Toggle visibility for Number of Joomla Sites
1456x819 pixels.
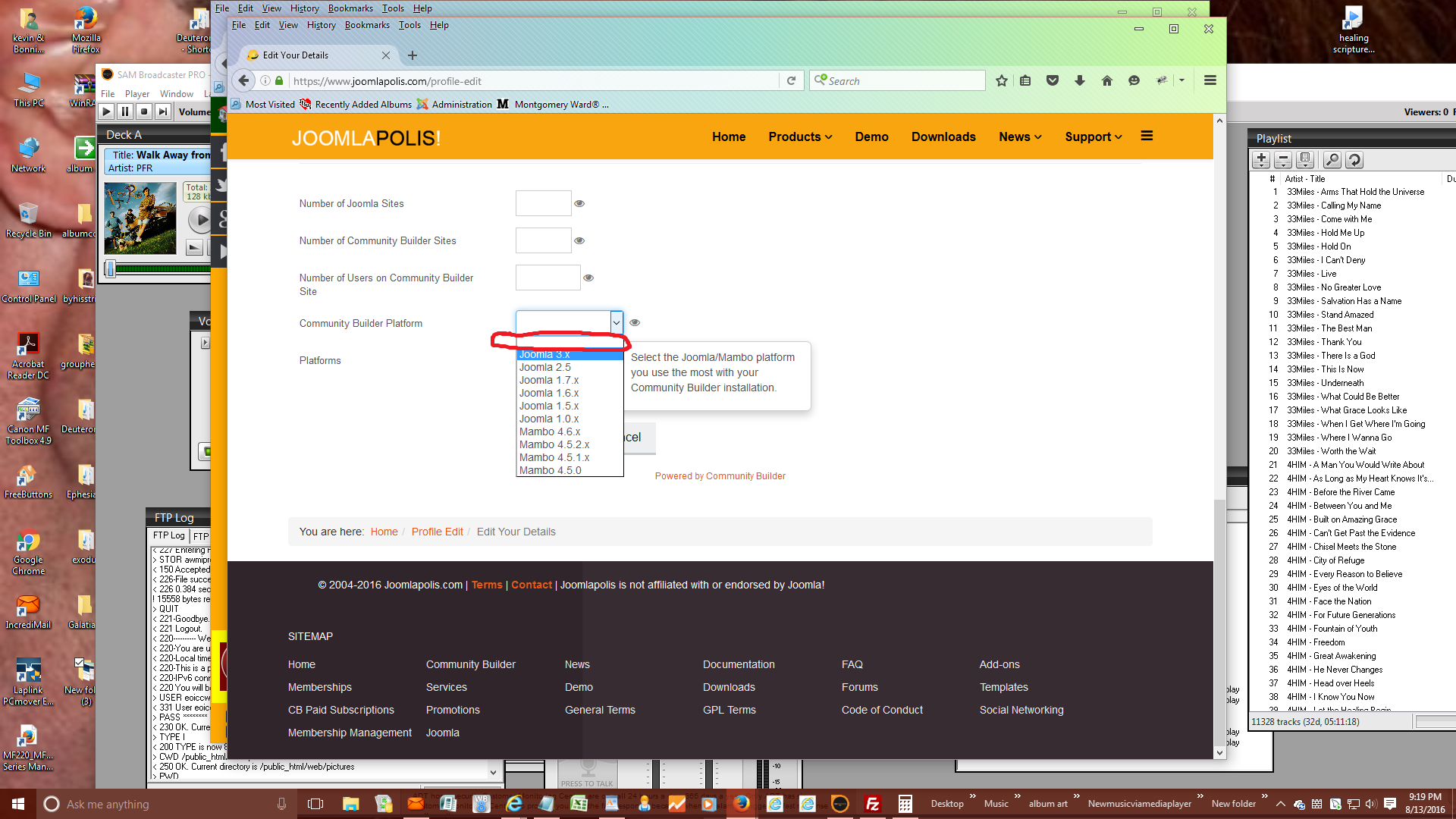coord(579,203)
